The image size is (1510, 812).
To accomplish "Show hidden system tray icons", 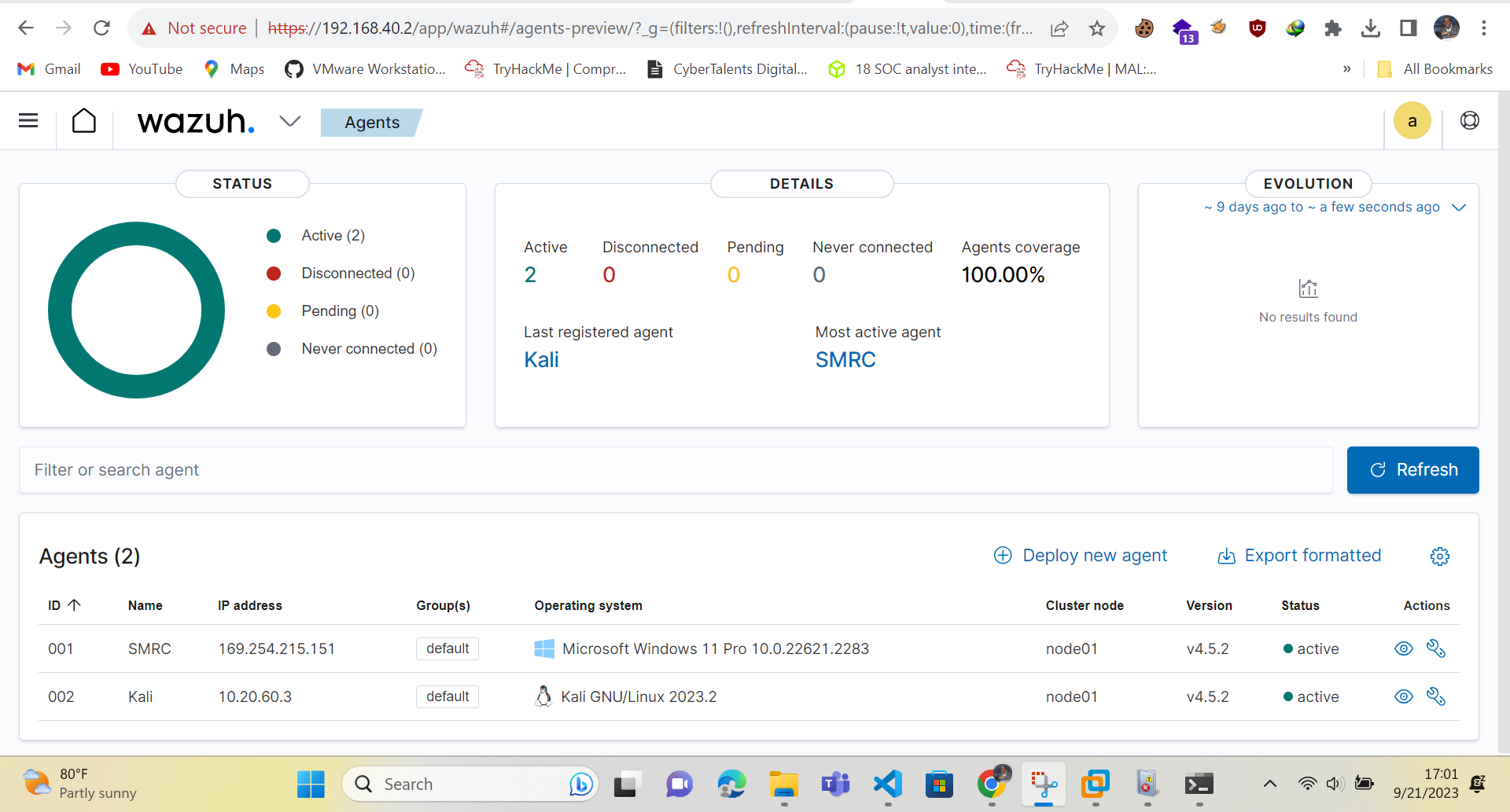I will [x=1269, y=784].
